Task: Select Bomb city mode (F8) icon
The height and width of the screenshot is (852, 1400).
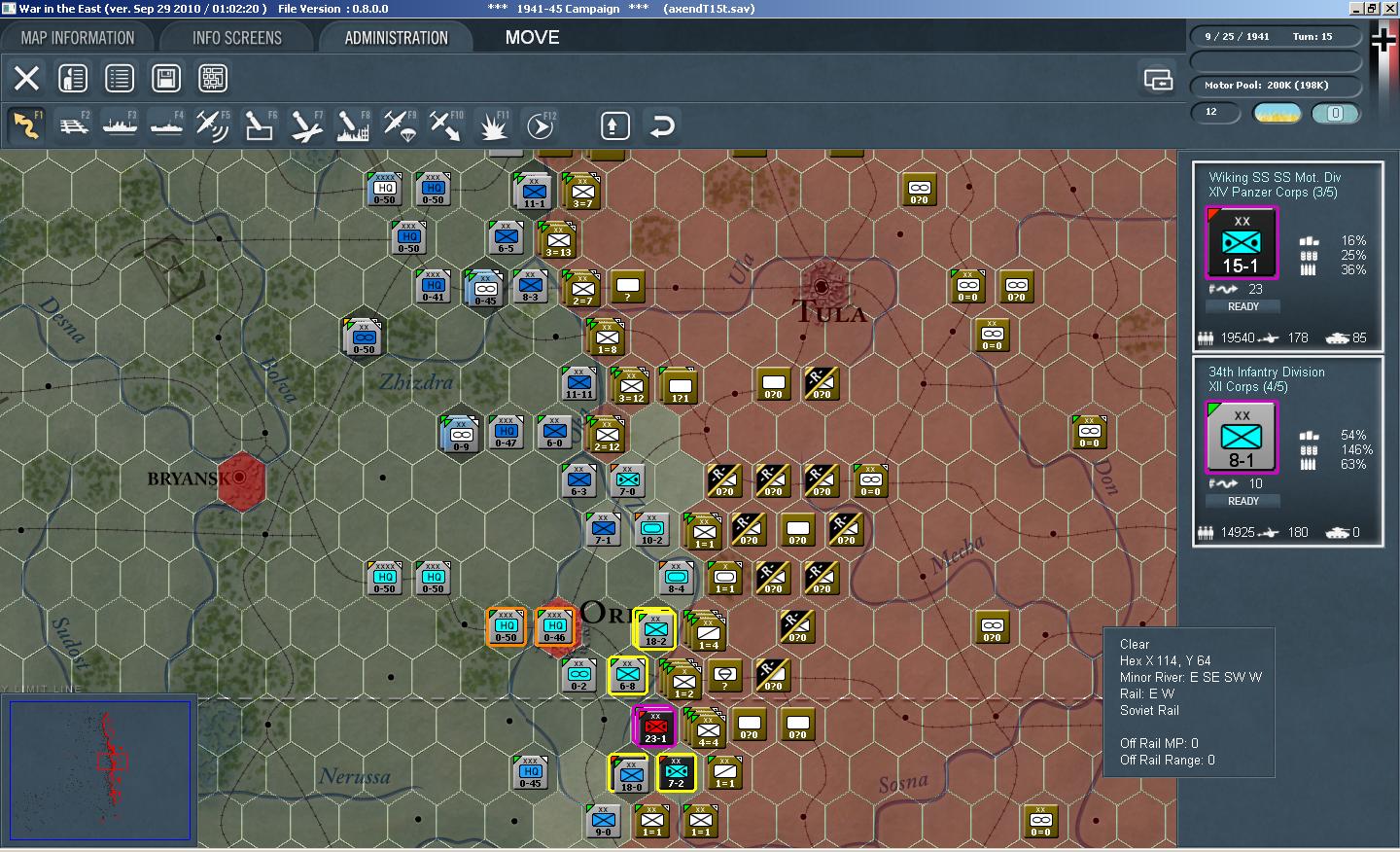Action: point(353,125)
